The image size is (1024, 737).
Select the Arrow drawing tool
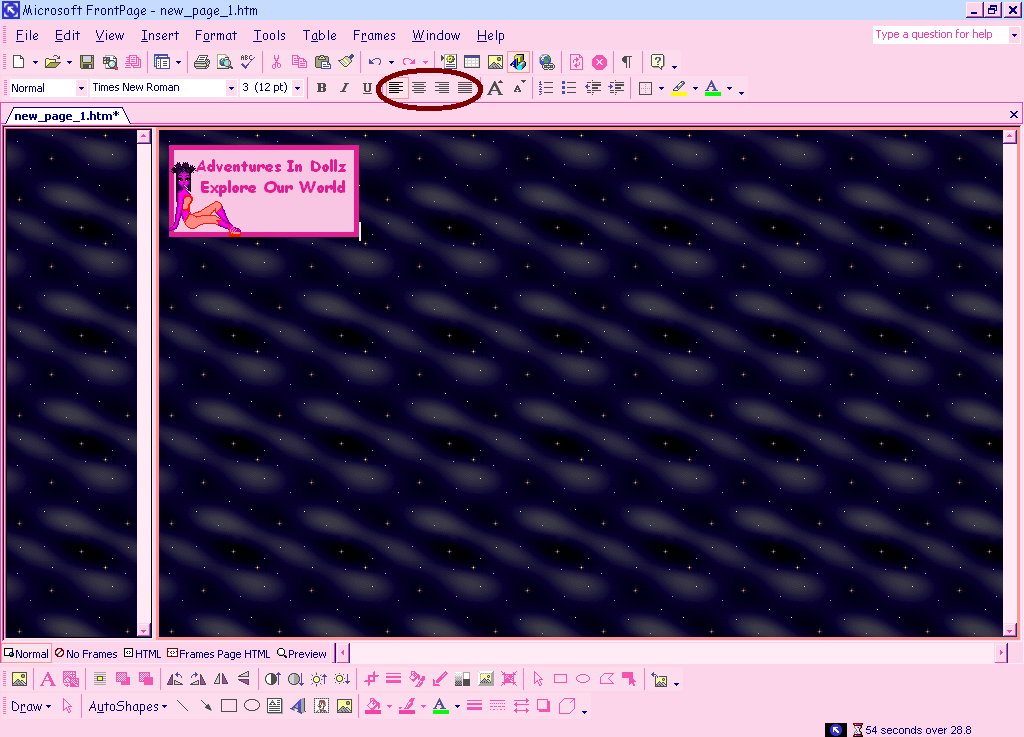coord(206,706)
